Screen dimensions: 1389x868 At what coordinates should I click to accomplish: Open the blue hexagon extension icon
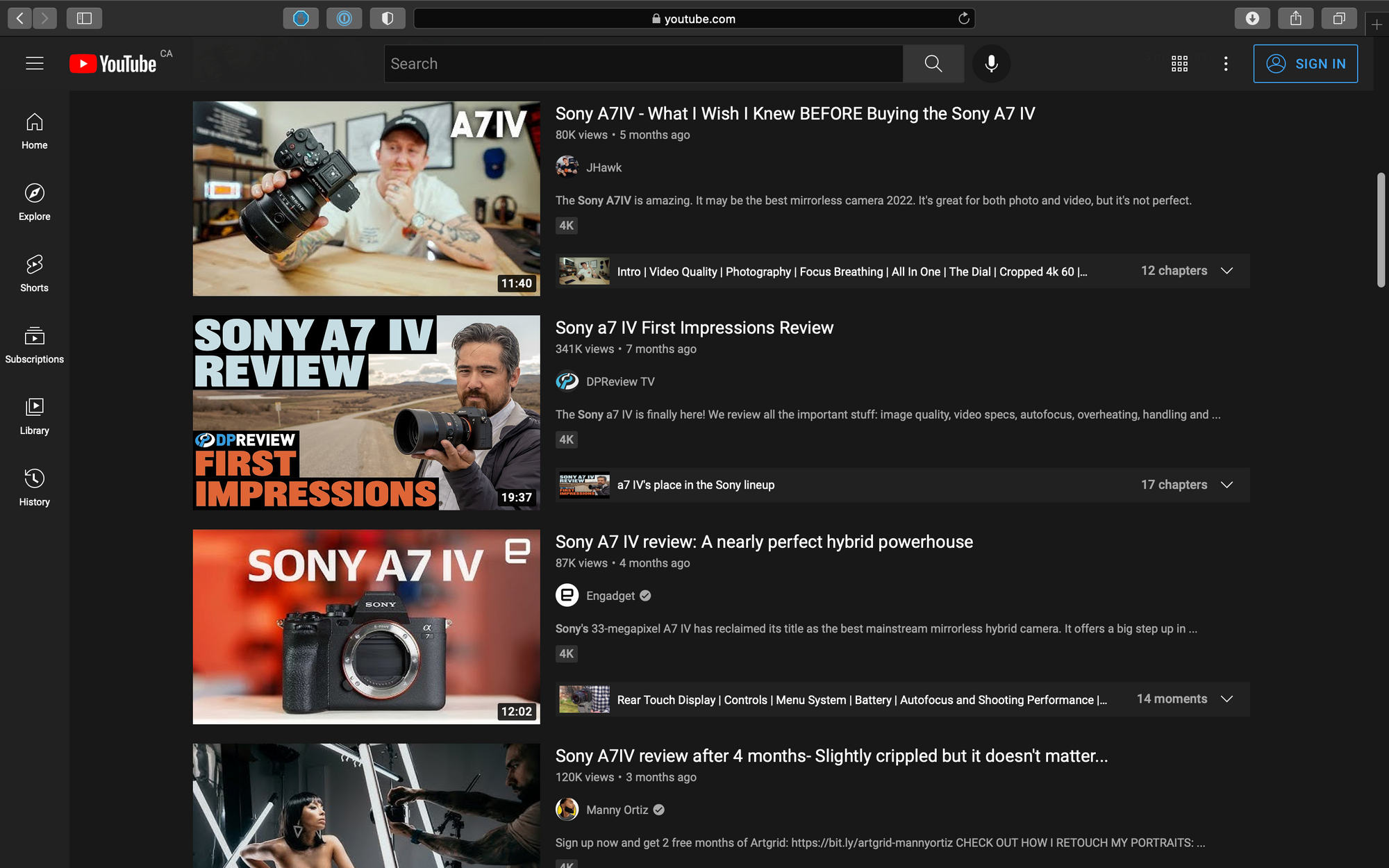[301, 18]
